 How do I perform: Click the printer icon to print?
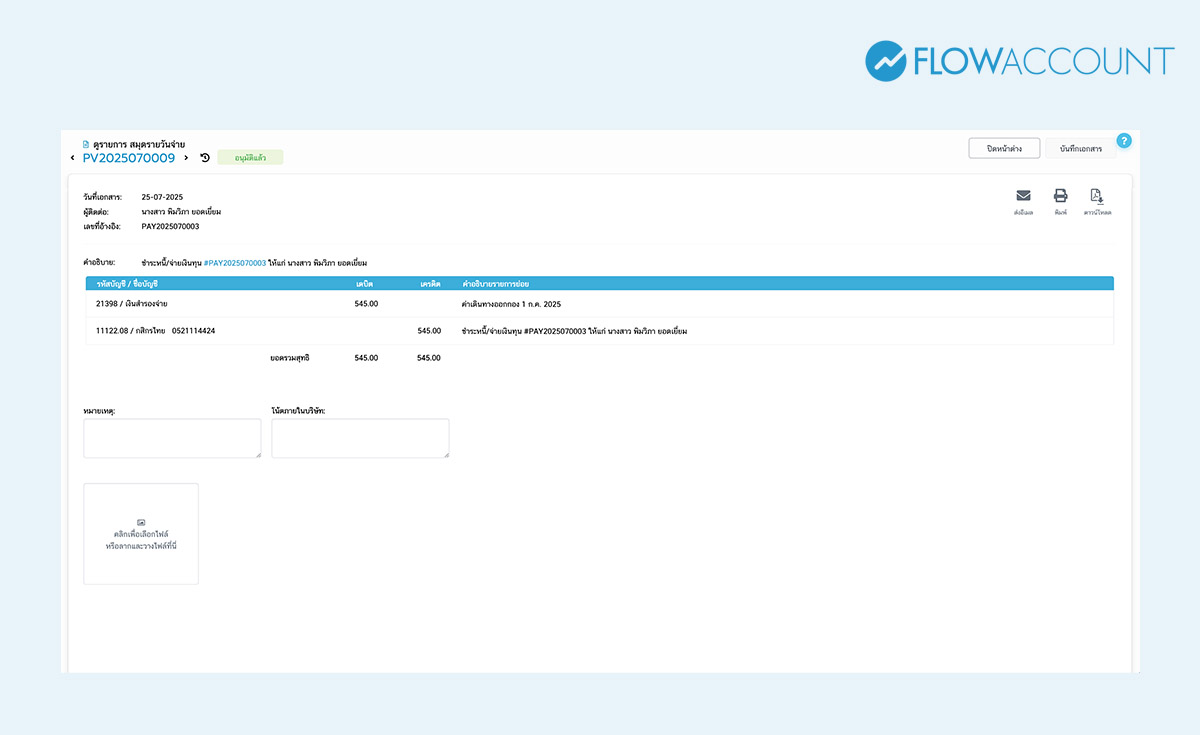click(x=1060, y=196)
